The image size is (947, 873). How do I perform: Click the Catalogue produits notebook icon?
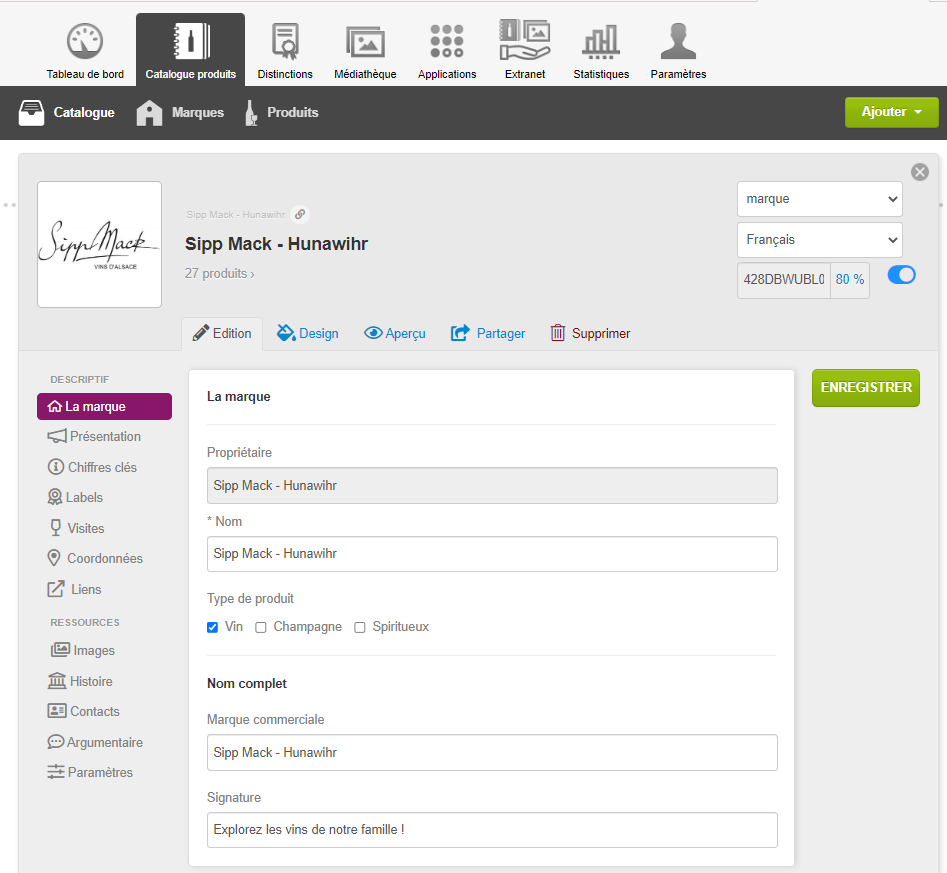tap(191, 42)
